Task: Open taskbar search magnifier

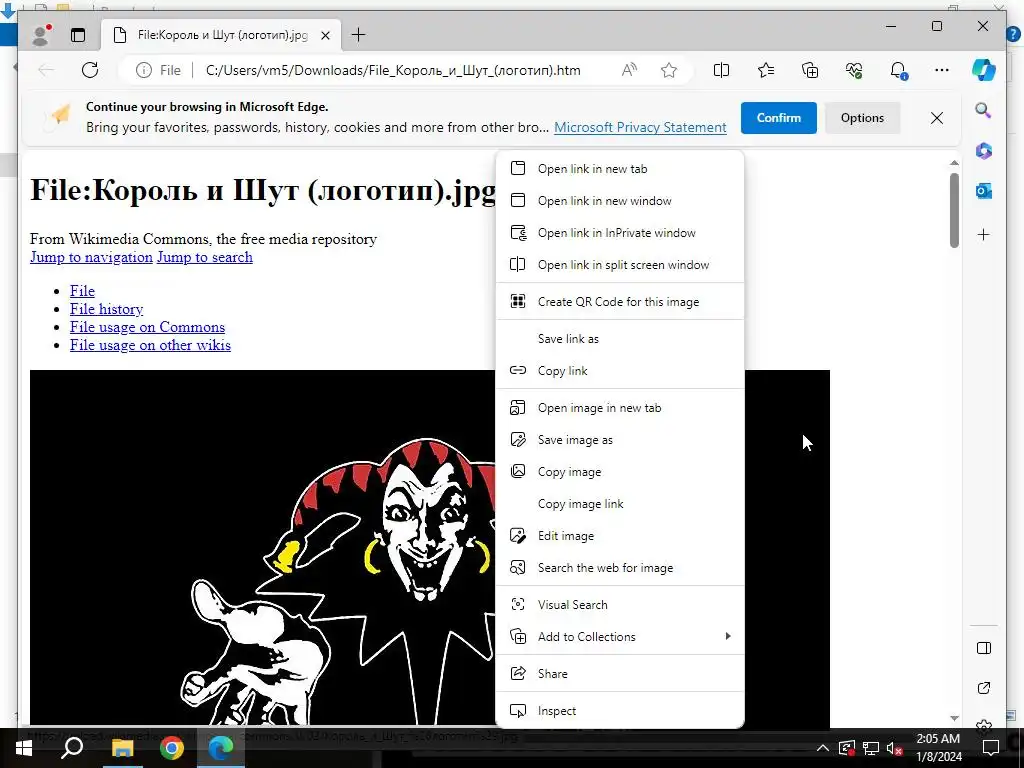Action: 72,748
